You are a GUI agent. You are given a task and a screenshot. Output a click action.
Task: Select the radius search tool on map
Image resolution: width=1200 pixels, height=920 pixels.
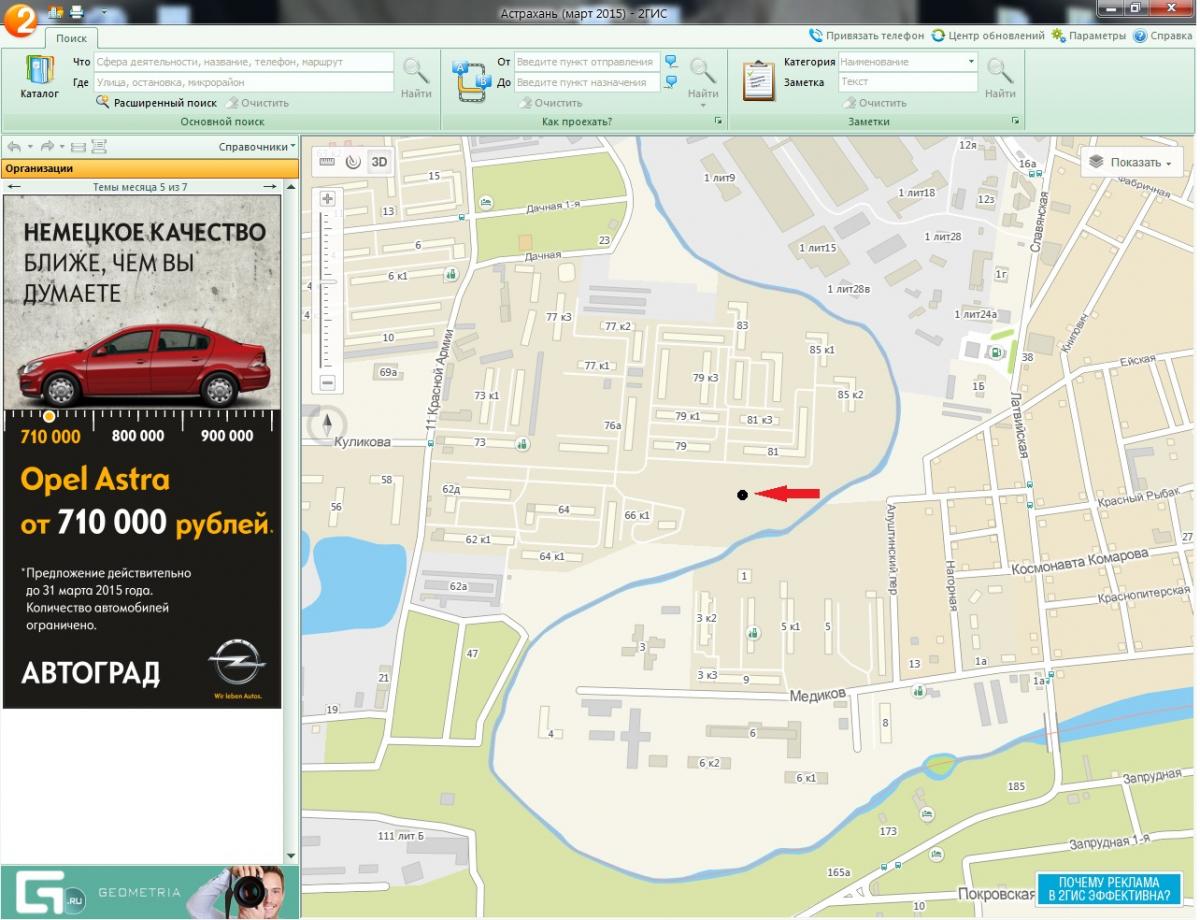(x=353, y=161)
